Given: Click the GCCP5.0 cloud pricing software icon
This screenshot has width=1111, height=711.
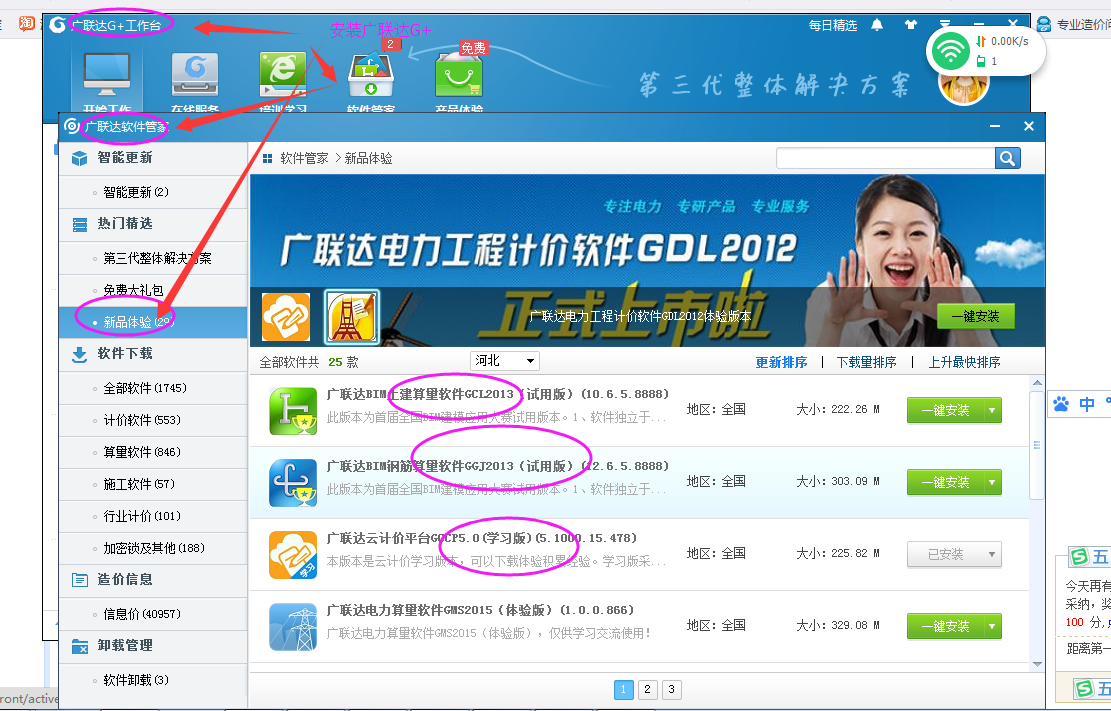Looking at the screenshot, I should pyautogui.click(x=293, y=555).
